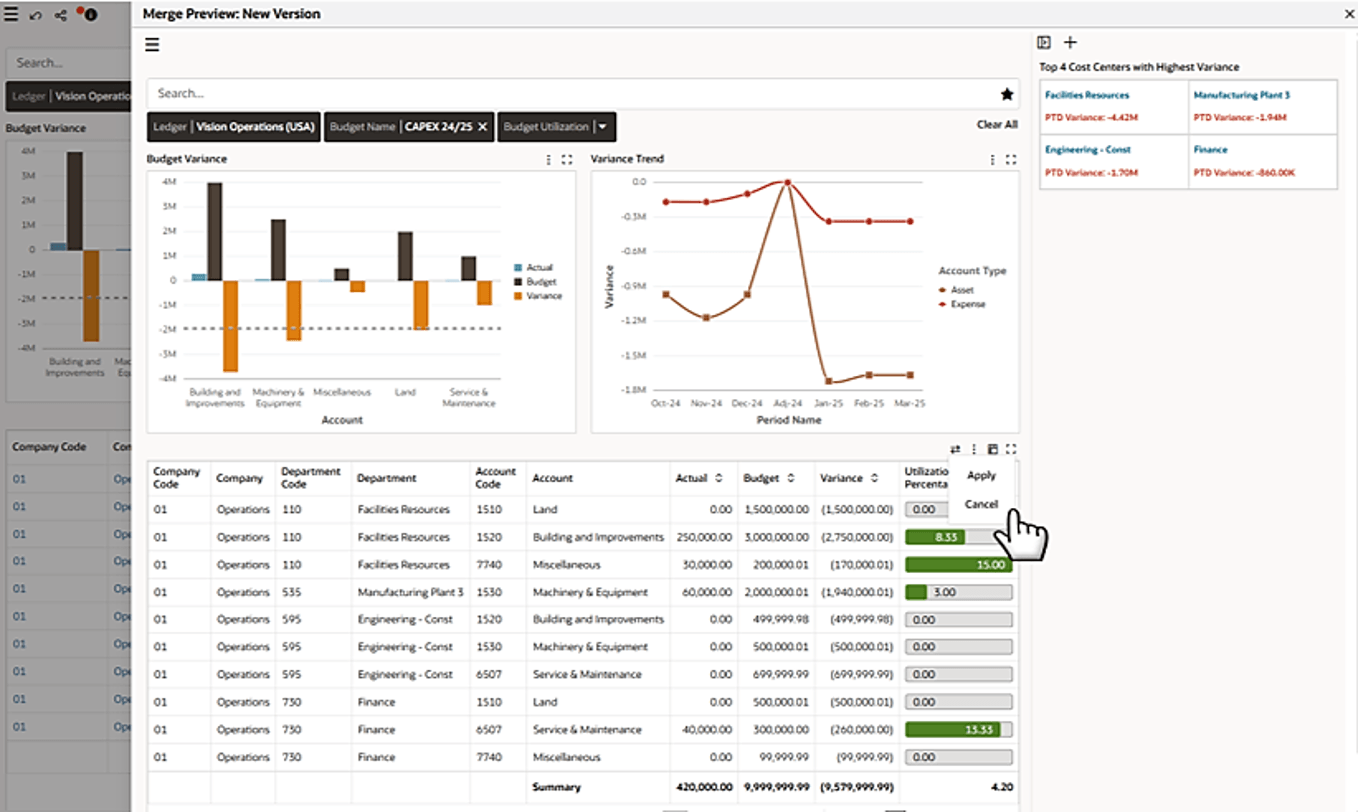Choose Apply from the popup menu
Image resolution: width=1358 pixels, height=812 pixels.
click(x=981, y=476)
